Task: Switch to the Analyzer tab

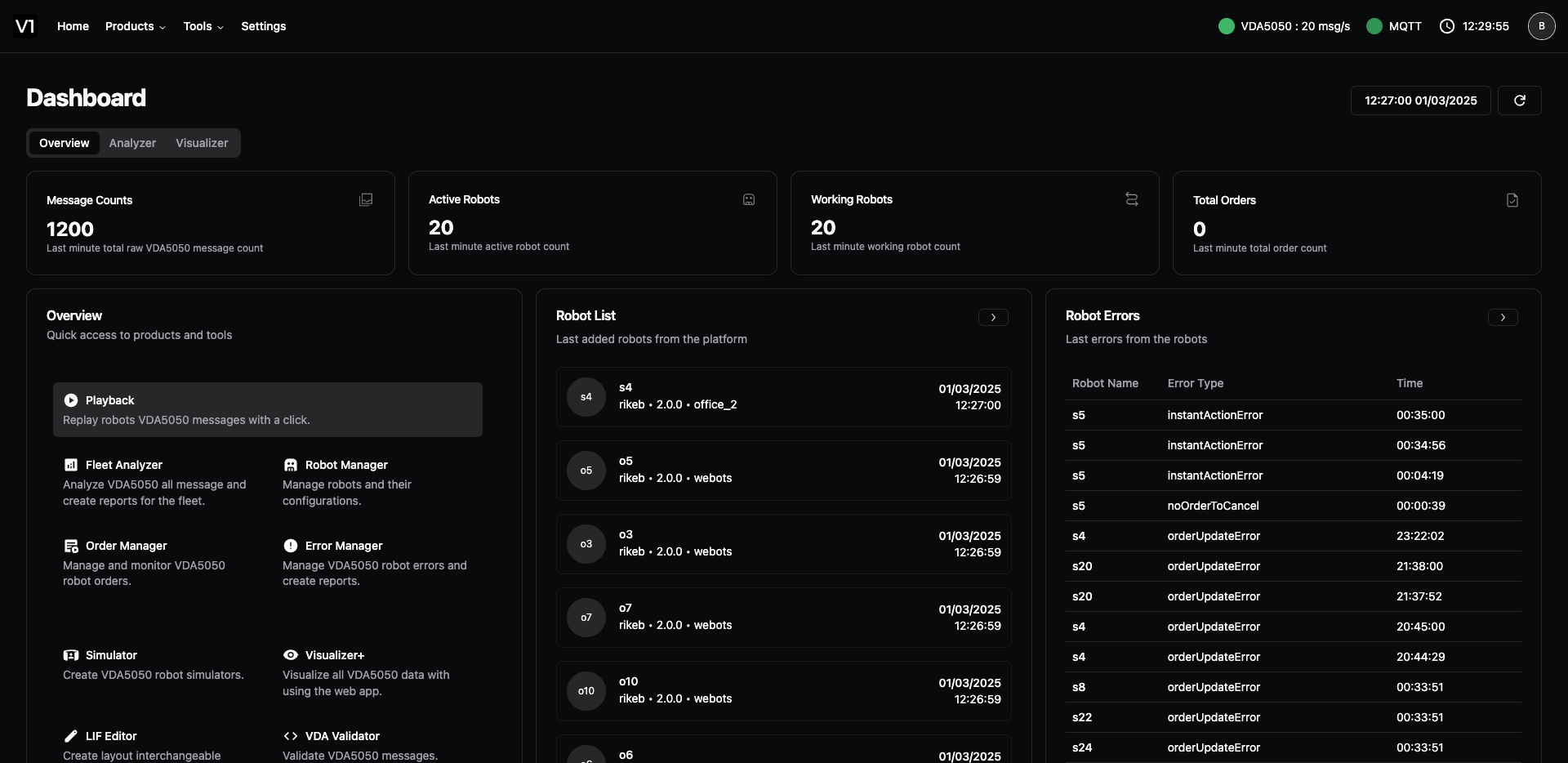Action: pos(132,143)
